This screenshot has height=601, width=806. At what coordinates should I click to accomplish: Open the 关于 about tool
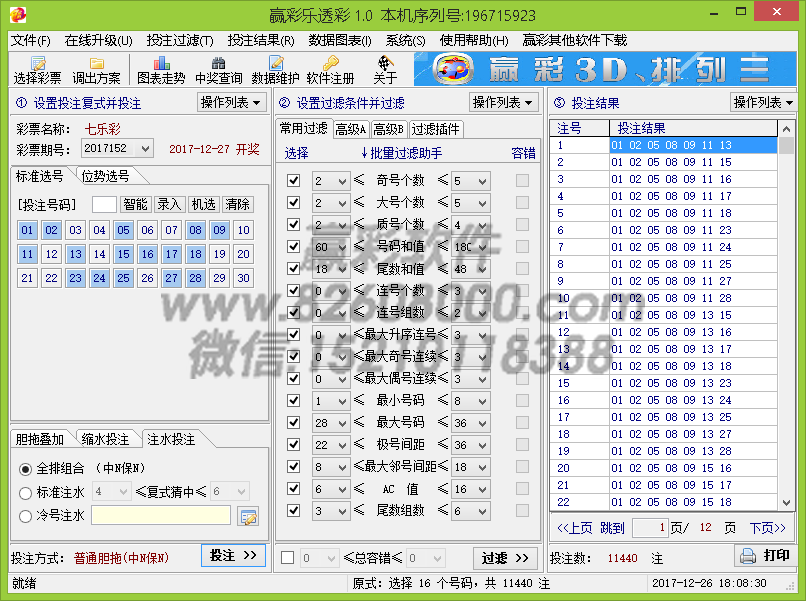point(385,70)
